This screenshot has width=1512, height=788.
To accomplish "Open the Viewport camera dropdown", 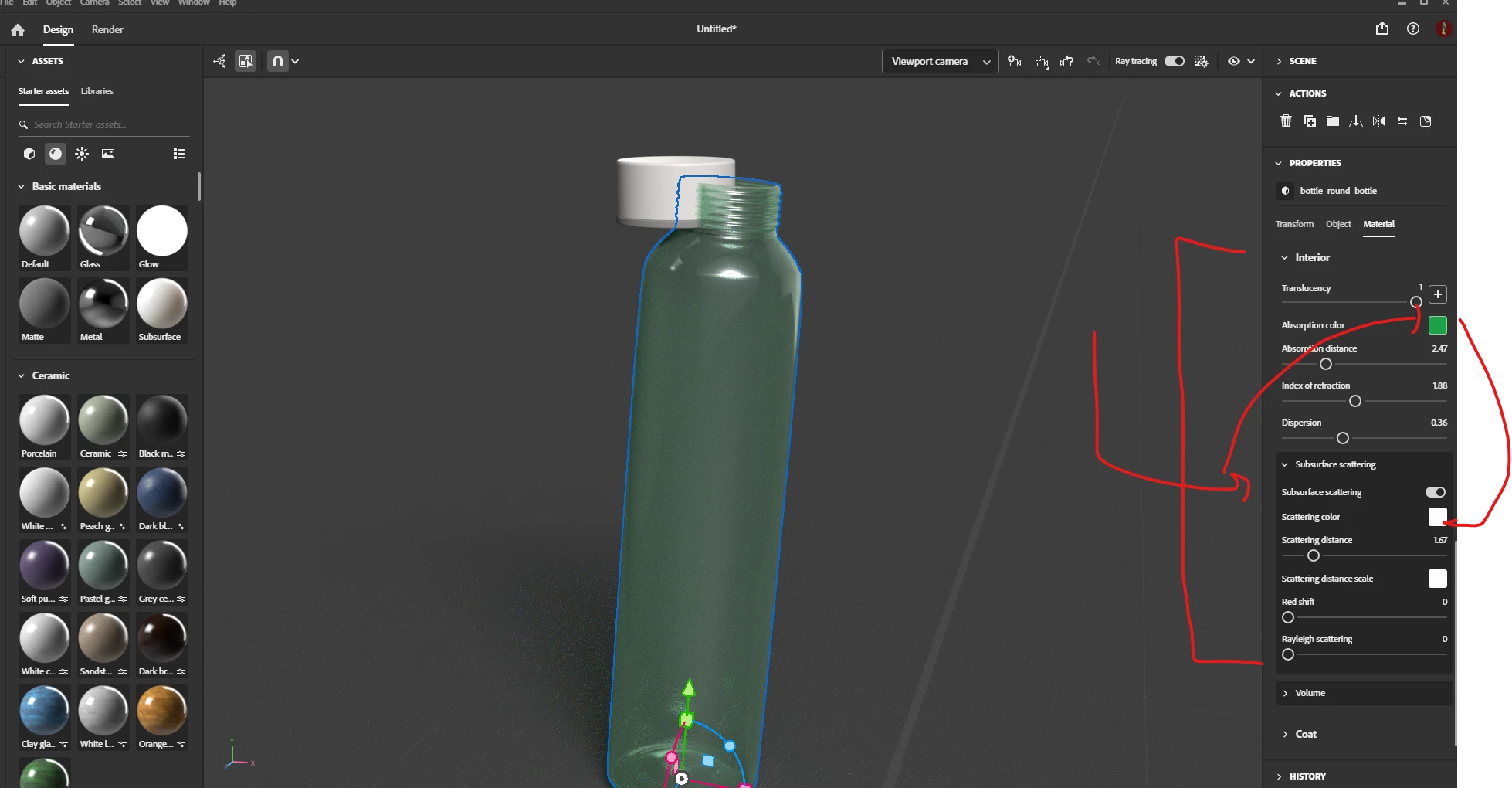I will tap(940, 61).
